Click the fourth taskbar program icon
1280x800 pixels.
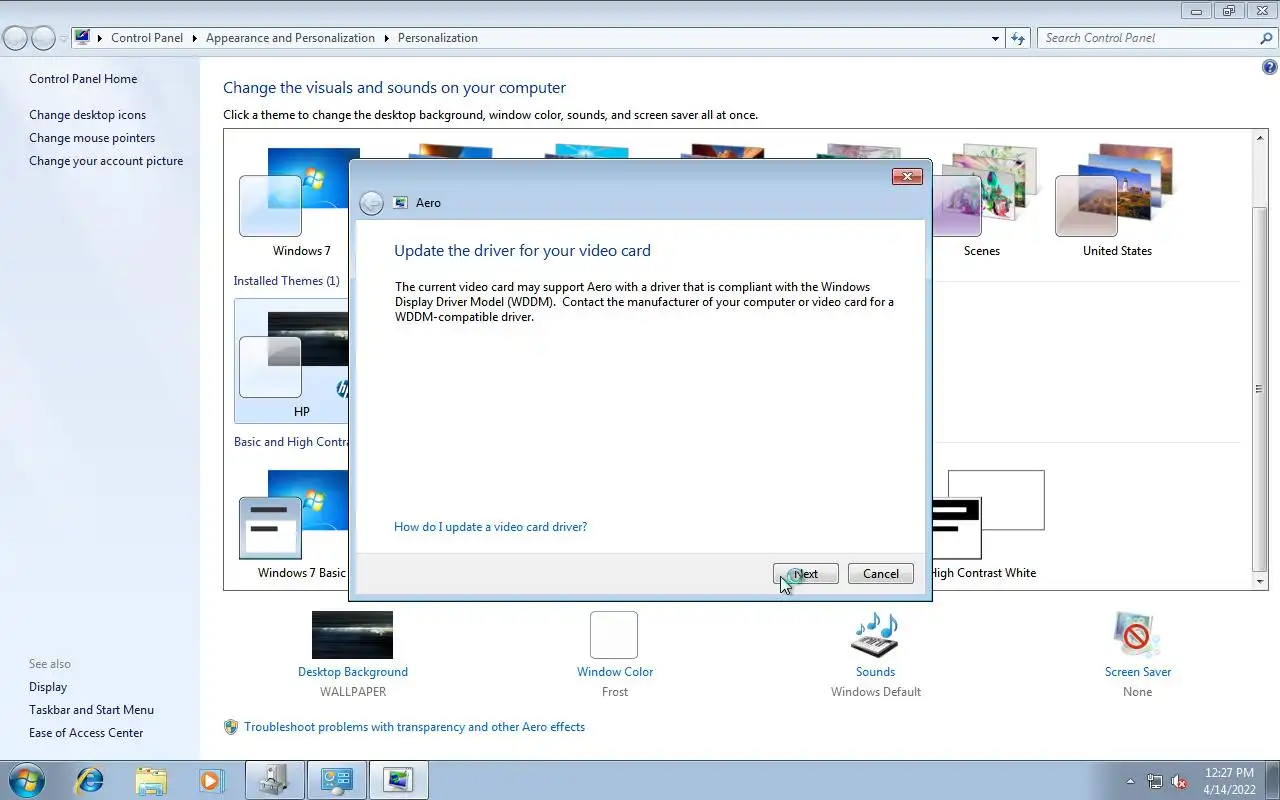pyautogui.click(x=274, y=780)
